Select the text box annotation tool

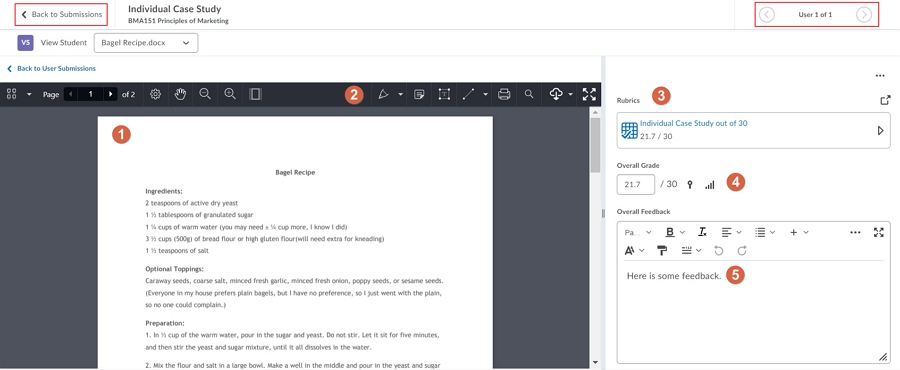pos(444,95)
